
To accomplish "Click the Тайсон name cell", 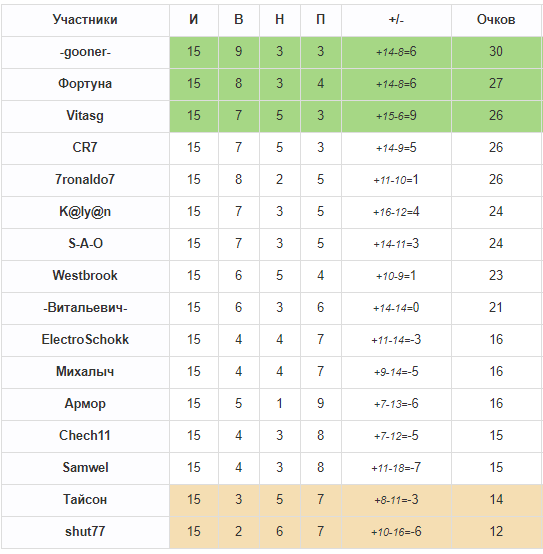I will pos(85,500).
